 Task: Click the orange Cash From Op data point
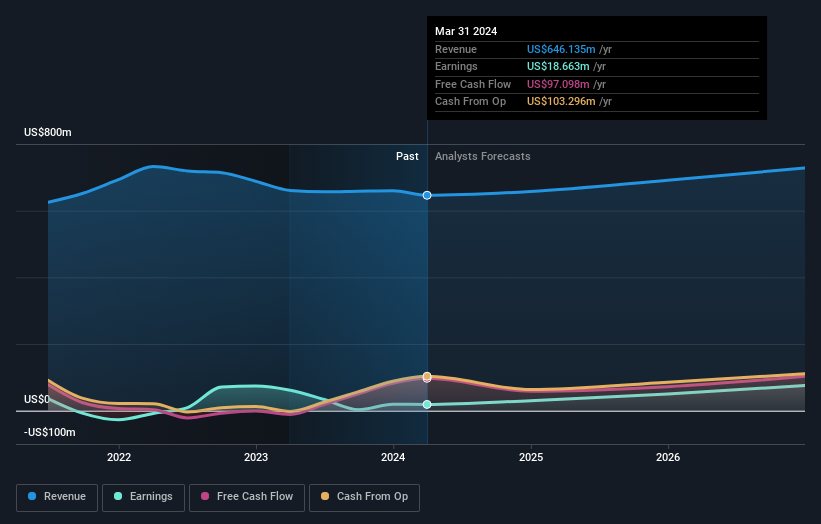click(427, 376)
